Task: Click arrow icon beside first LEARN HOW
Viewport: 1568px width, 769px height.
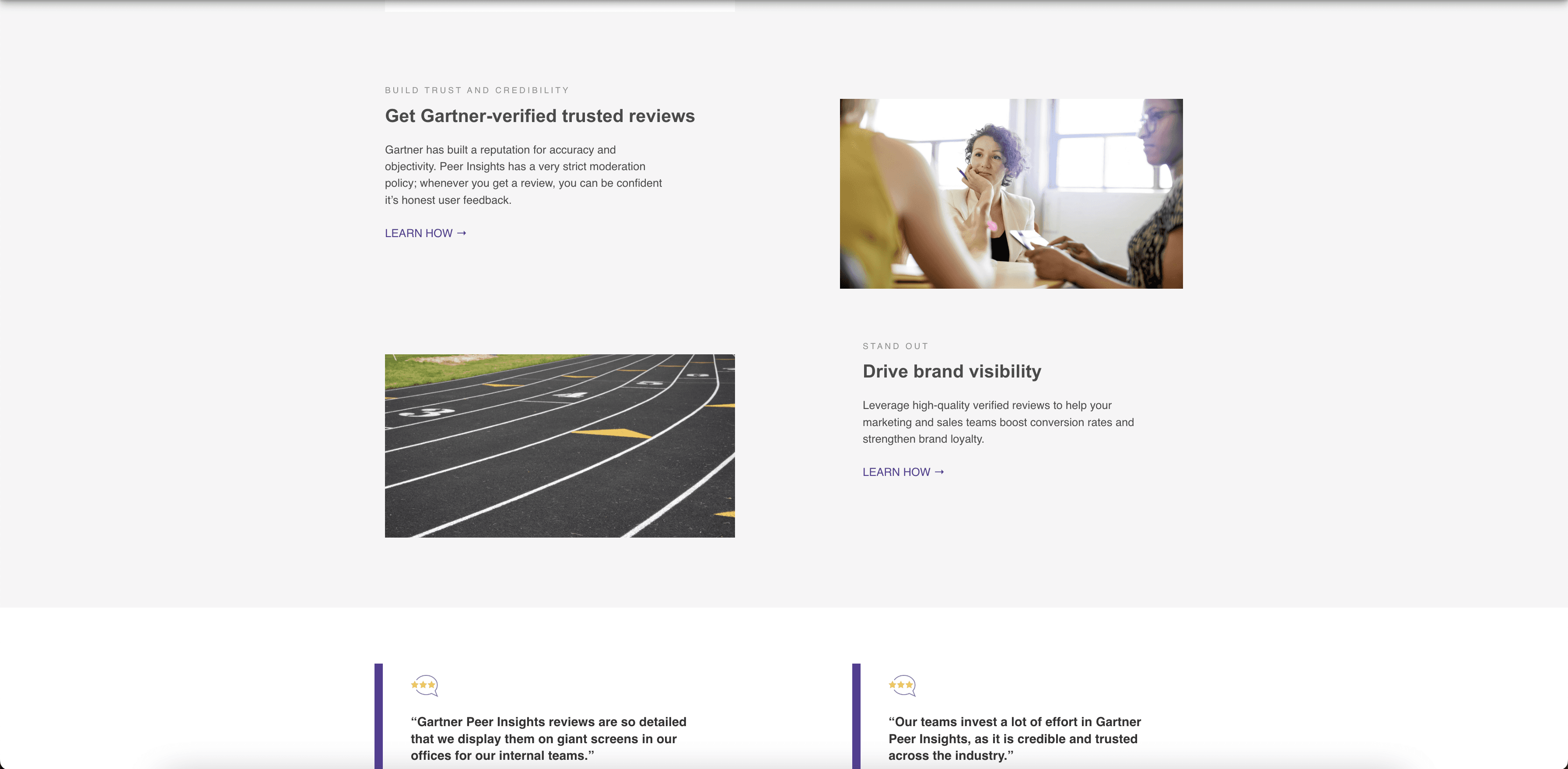Action: 462,233
